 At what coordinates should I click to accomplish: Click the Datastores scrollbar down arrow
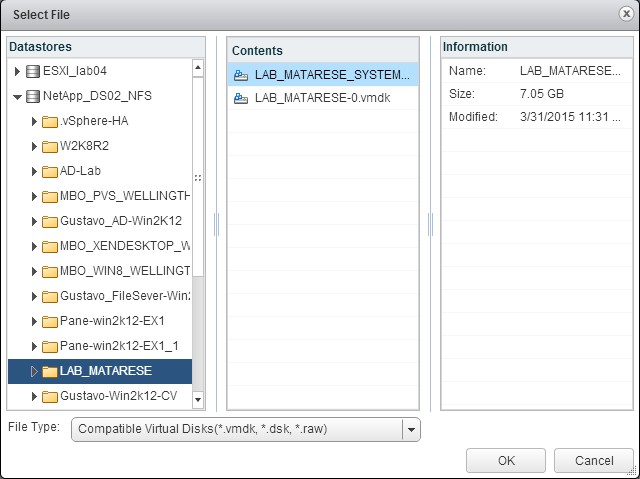[x=197, y=400]
